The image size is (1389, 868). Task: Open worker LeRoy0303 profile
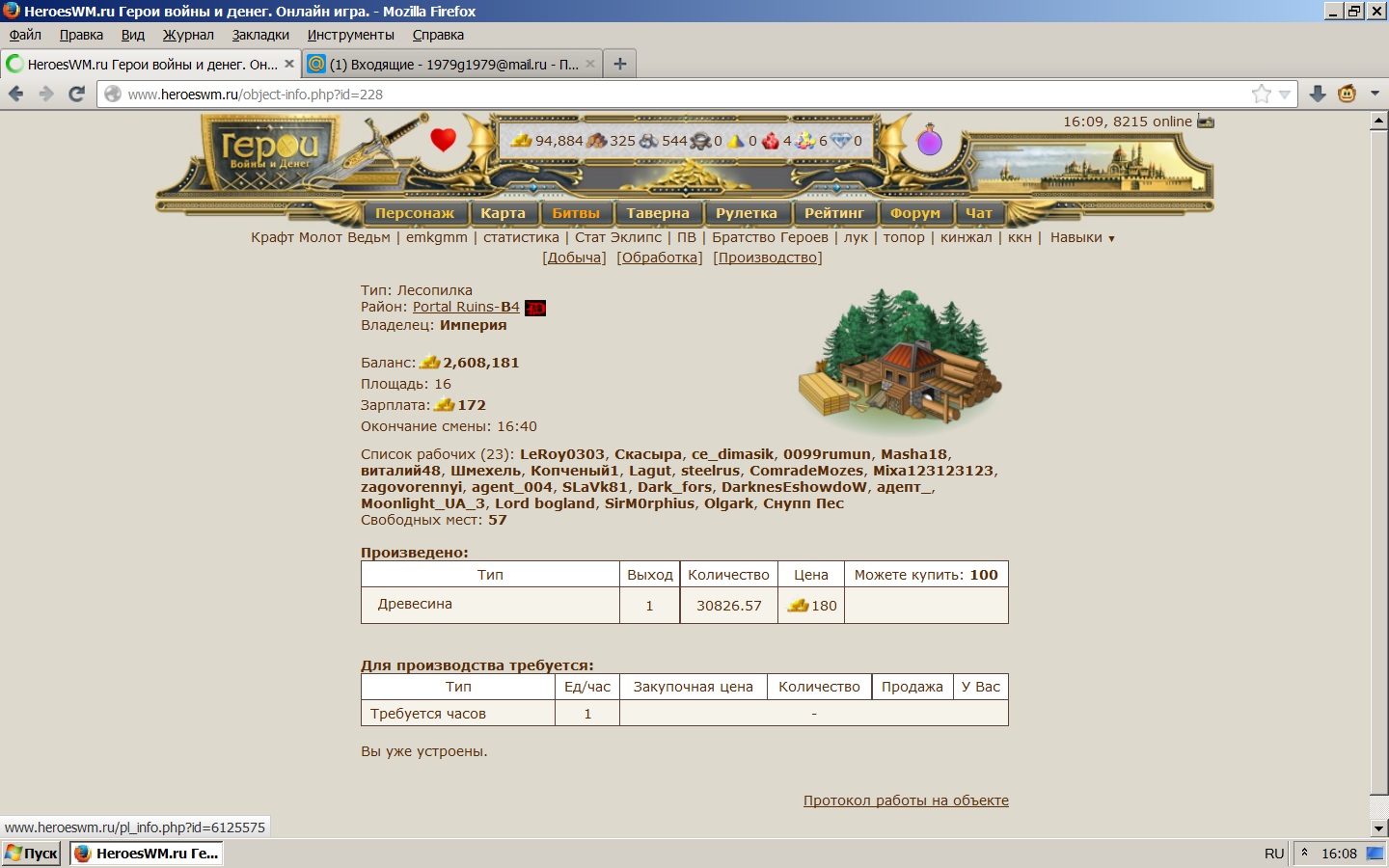tap(562, 454)
